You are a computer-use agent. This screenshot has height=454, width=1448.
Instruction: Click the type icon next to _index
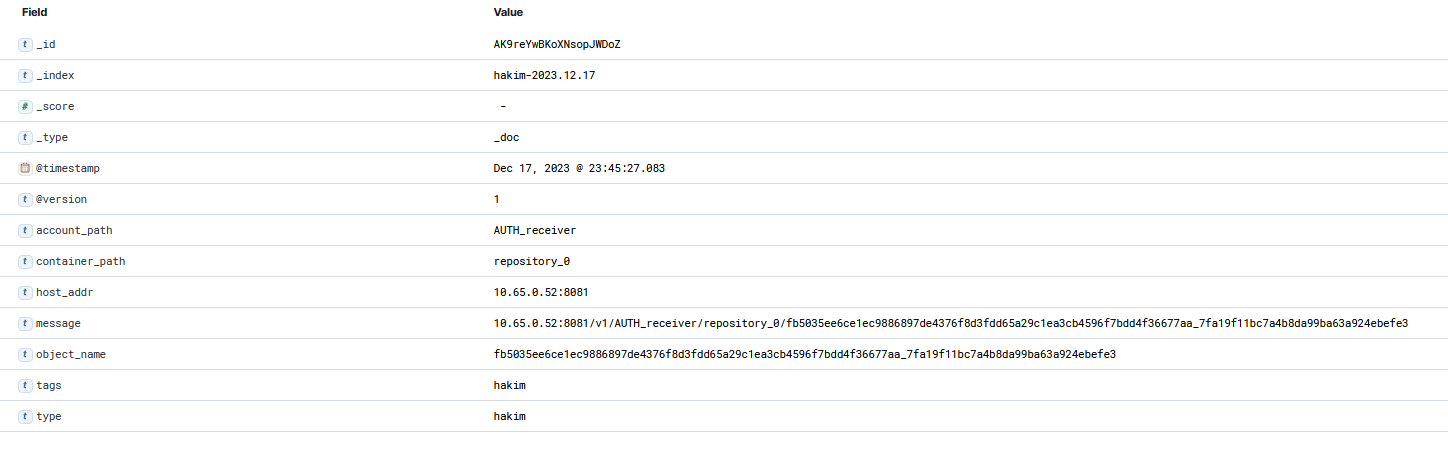(x=25, y=76)
